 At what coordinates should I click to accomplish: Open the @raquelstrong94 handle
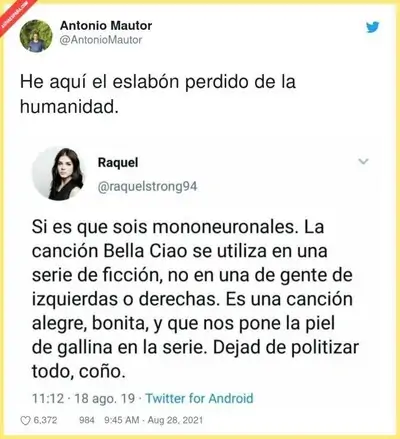click(147, 187)
